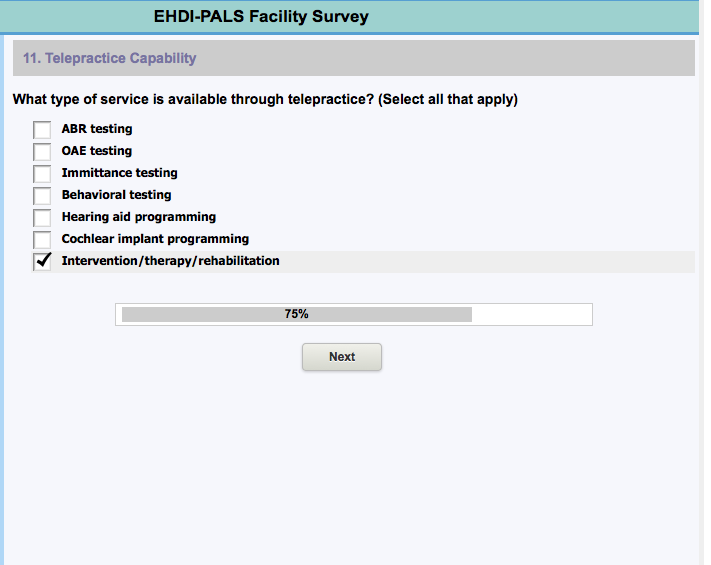711x565 pixels.
Task: Click the unfilled end of the progress bar
Action: (x=530, y=314)
